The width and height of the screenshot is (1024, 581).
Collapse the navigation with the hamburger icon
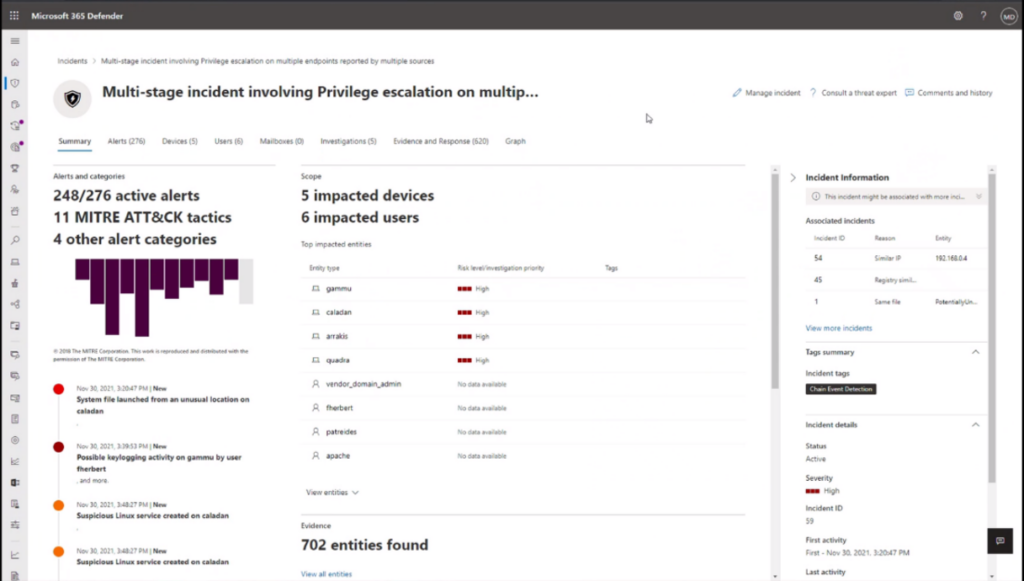(x=14, y=42)
